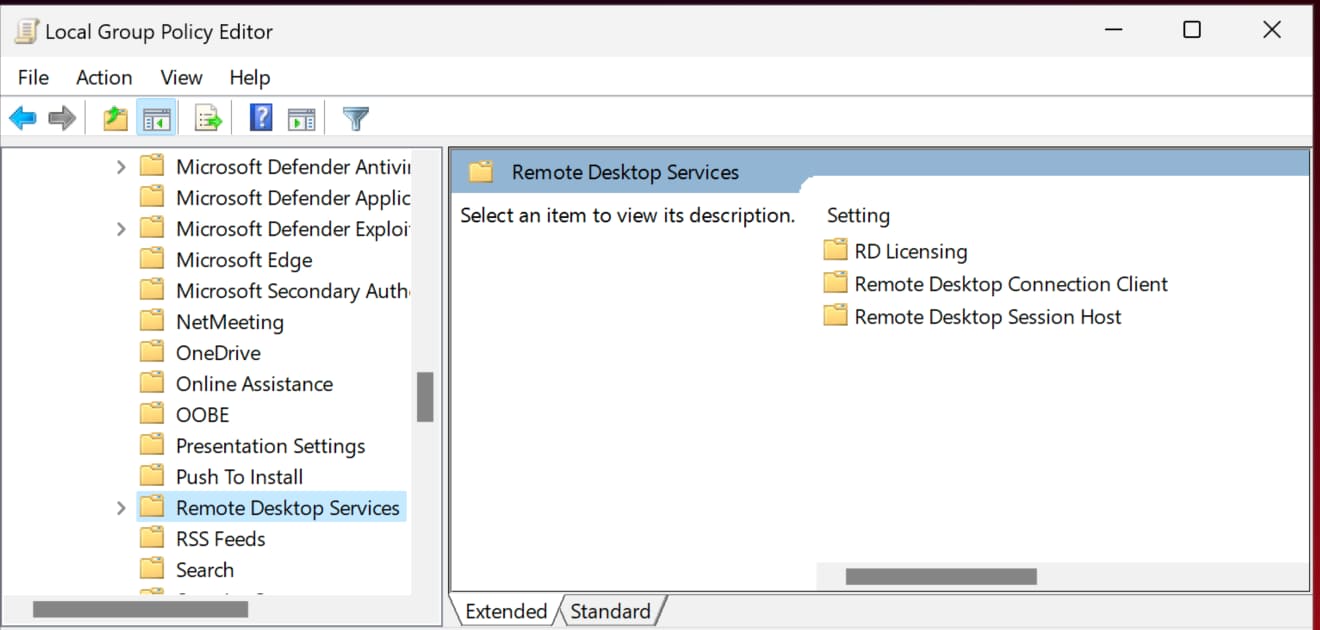Toggle Show/Hide Console Tree icon
The image size is (1320, 630).
pyautogui.click(x=157, y=119)
